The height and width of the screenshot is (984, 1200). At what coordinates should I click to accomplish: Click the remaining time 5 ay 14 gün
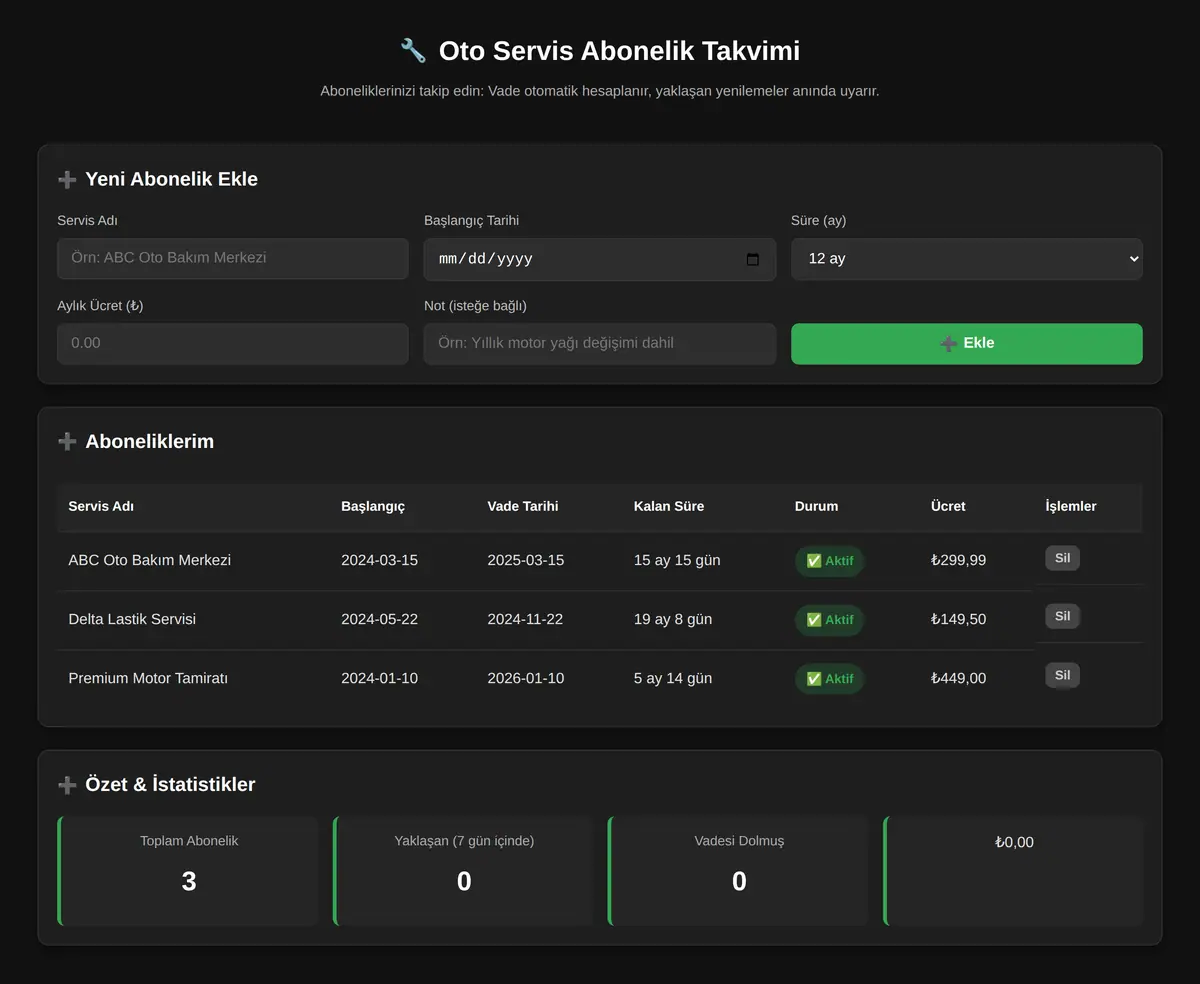point(673,678)
